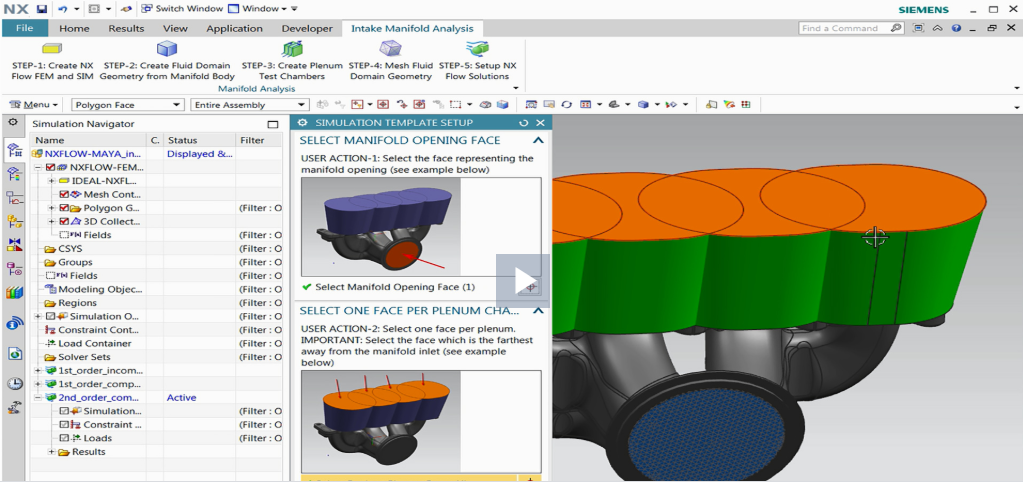
Task: Toggle Mesh Cont... checkbox
Action: click(64, 194)
